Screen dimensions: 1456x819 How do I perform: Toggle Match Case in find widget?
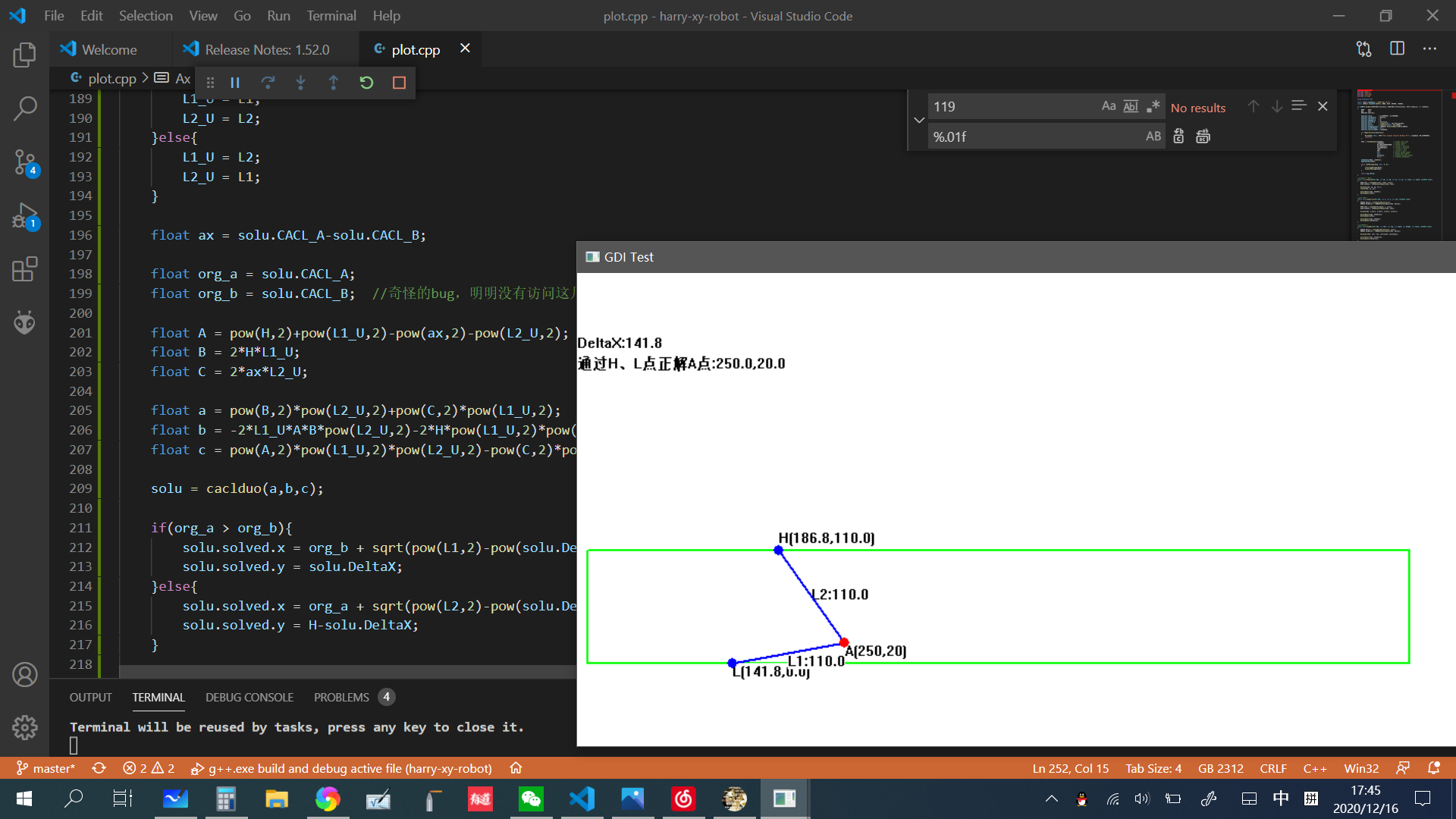[1109, 107]
